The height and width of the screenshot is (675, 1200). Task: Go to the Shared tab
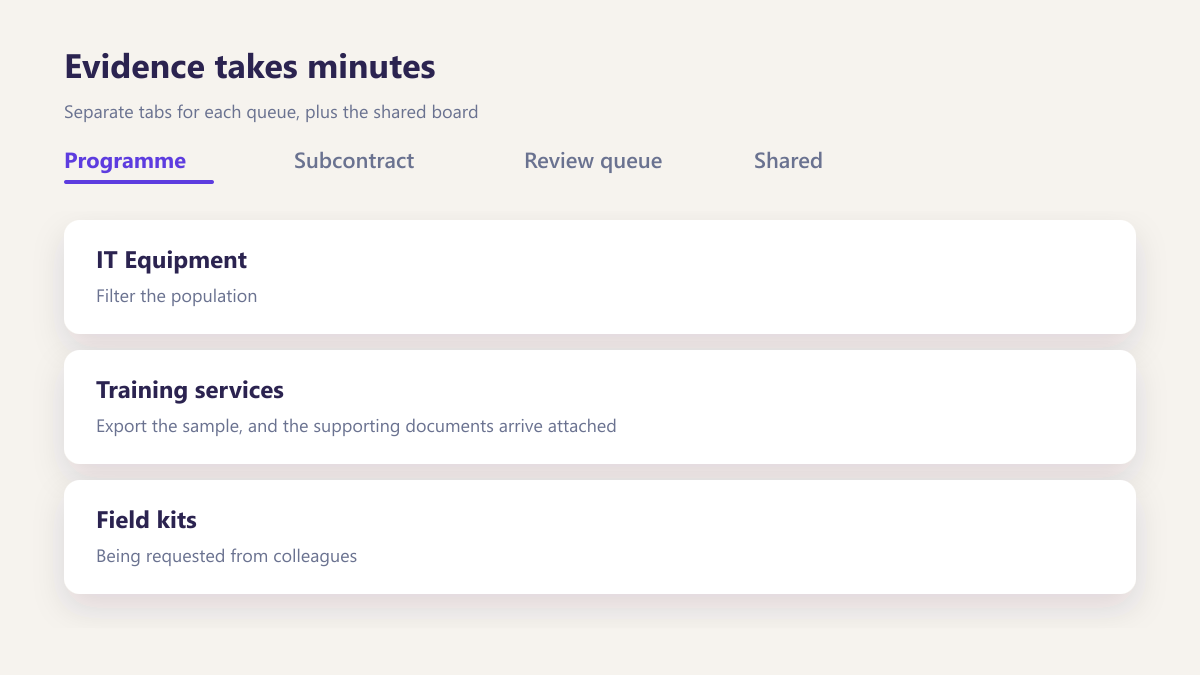pos(788,161)
